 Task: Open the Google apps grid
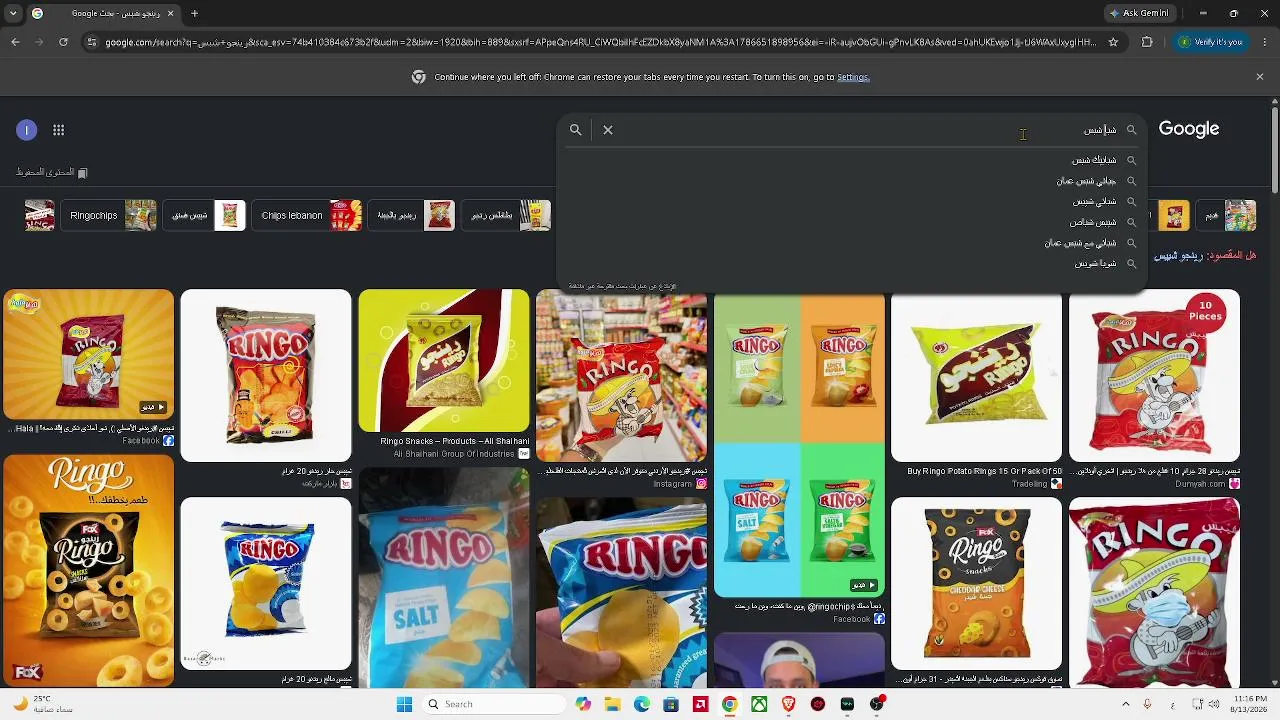59,130
